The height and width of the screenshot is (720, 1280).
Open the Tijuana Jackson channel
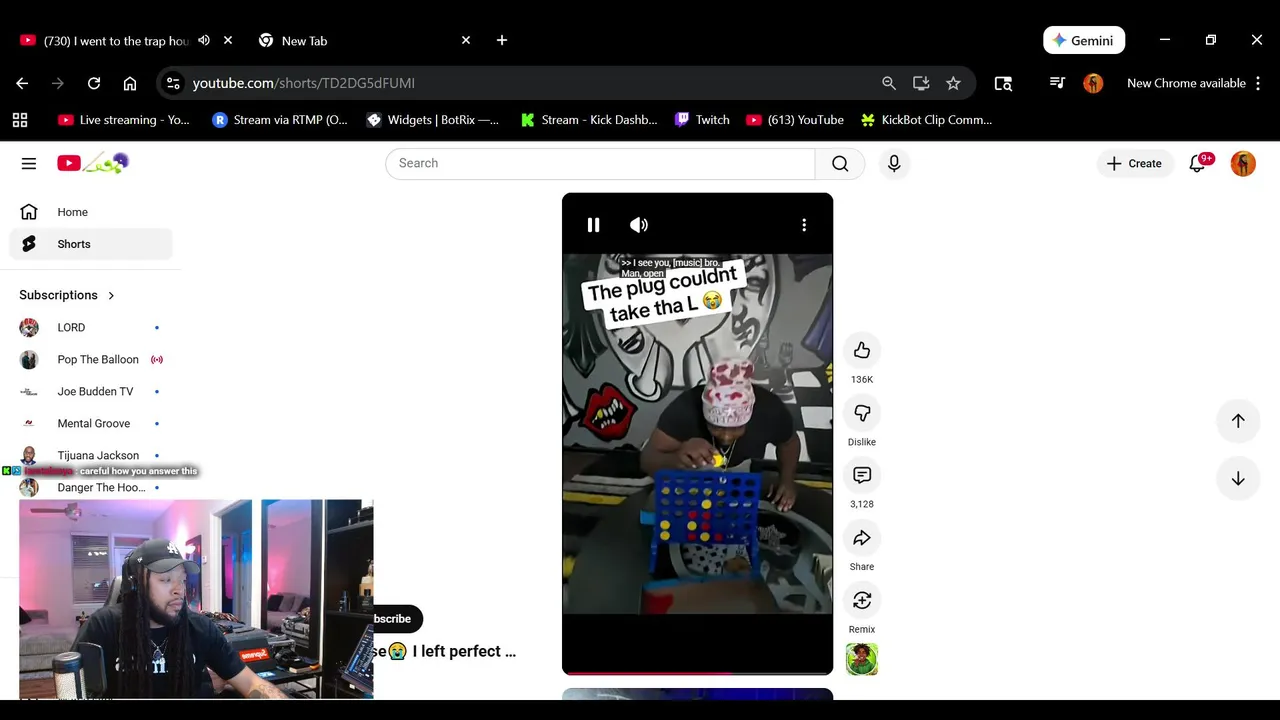91,455
